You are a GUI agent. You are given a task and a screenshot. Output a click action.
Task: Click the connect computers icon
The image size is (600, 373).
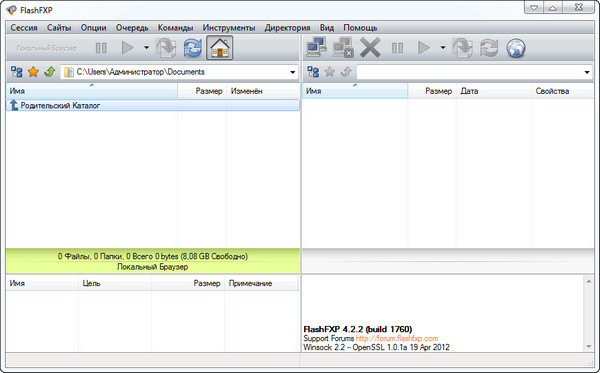(316, 47)
